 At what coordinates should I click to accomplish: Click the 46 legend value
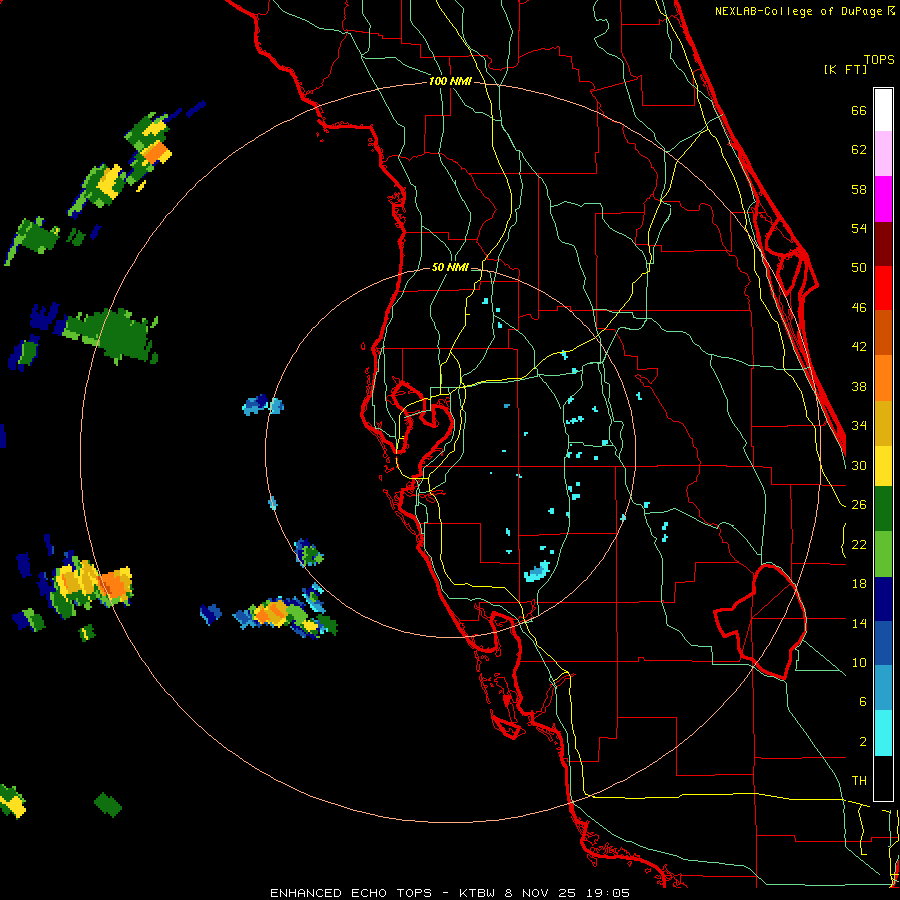point(859,308)
